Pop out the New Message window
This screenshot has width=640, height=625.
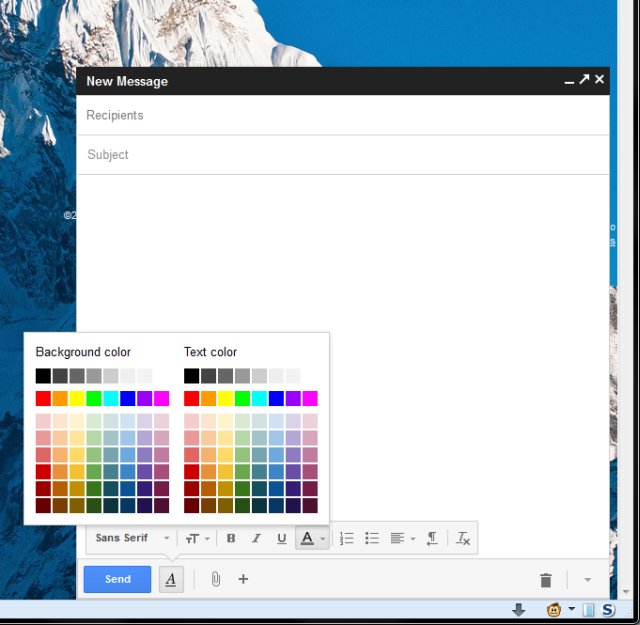[x=584, y=79]
